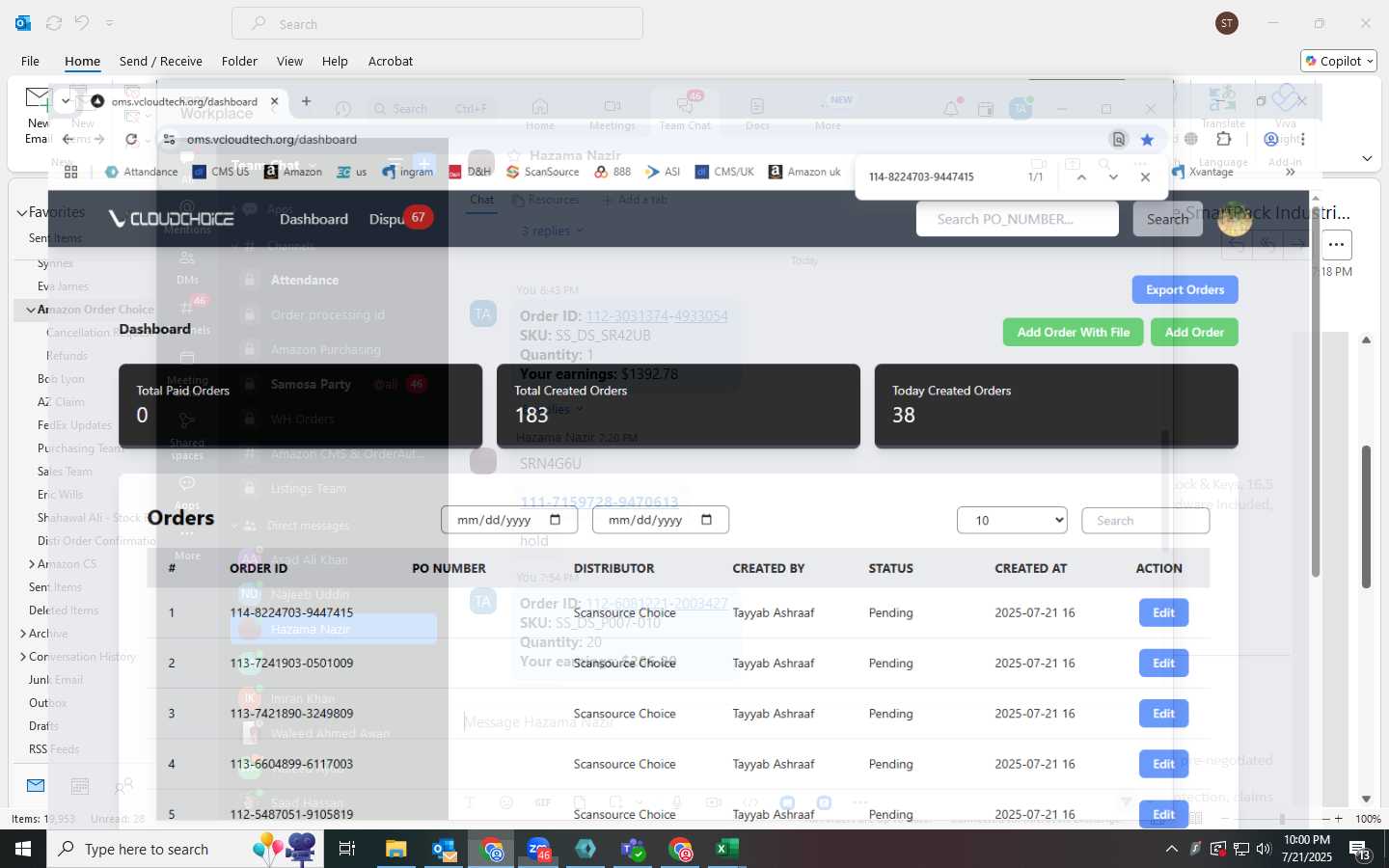Screen dimensions: 1389x868
Task: Click Search button beside PO_NUMBER field
Action: coord(1167,219)
